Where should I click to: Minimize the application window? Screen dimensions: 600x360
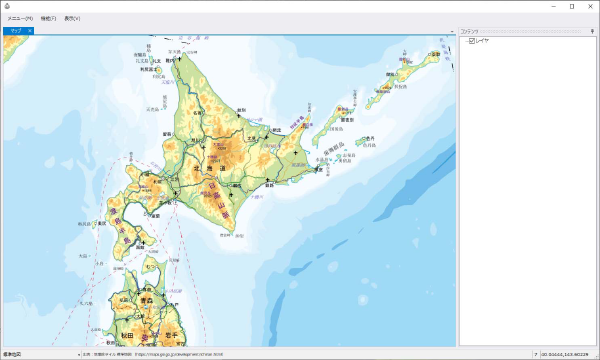point(554,7)
